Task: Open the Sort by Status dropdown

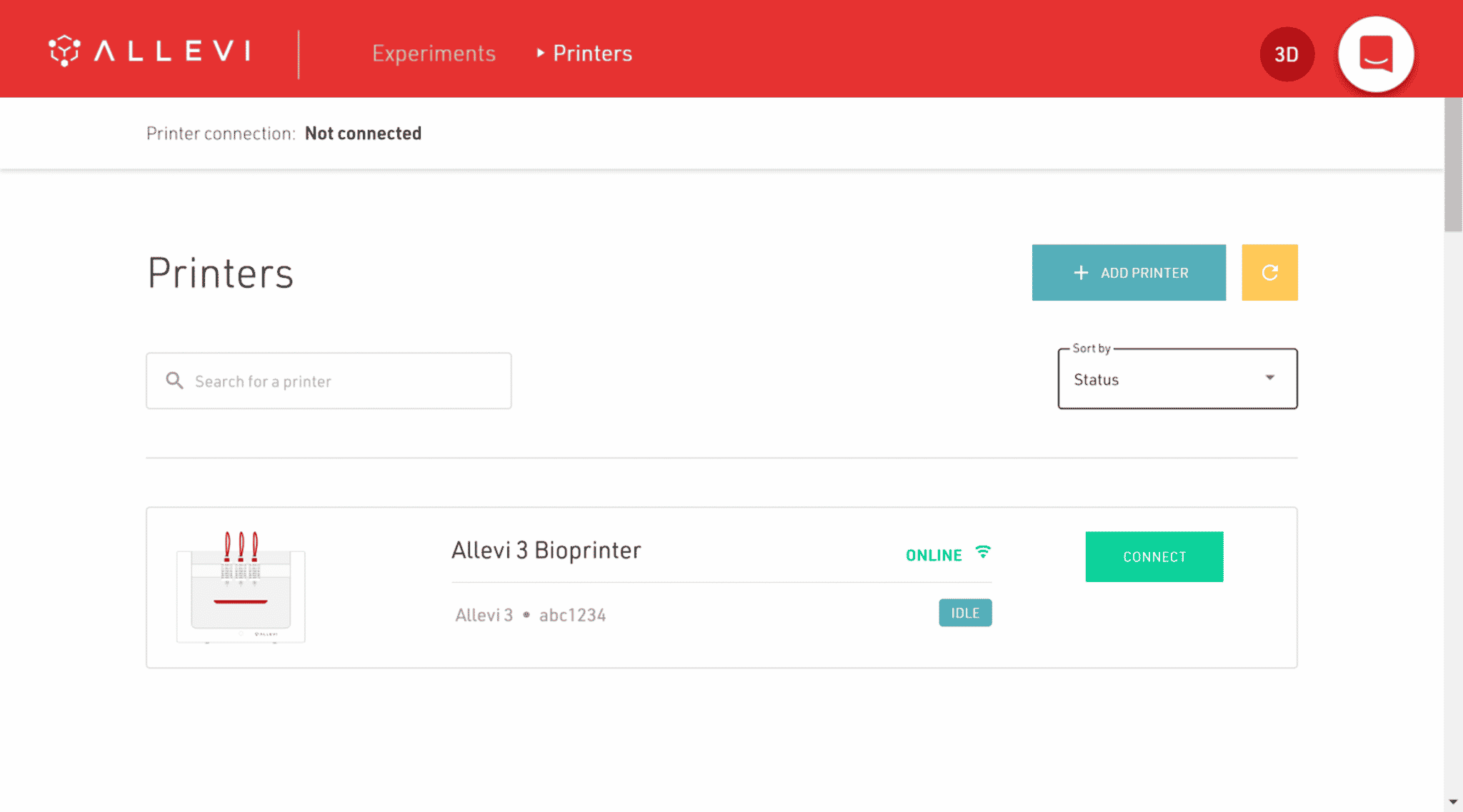Action: (x=1177, y=379)
